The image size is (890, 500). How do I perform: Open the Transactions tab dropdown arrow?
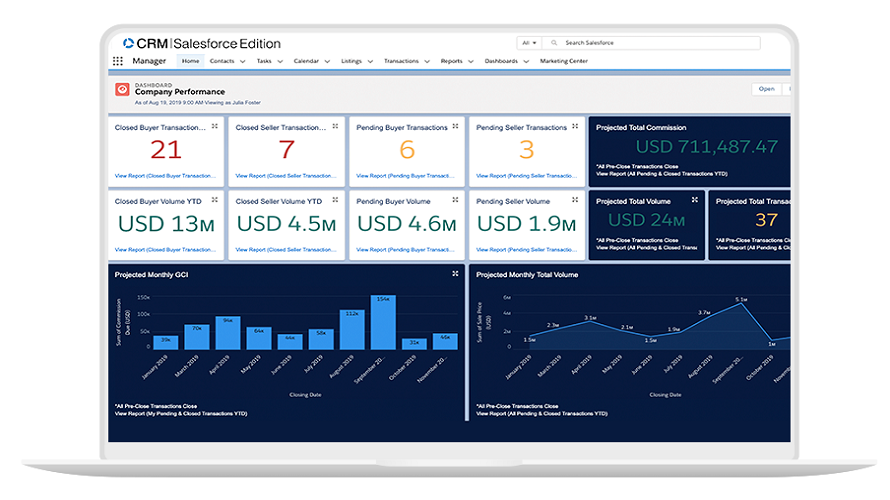tap(427, 61)
